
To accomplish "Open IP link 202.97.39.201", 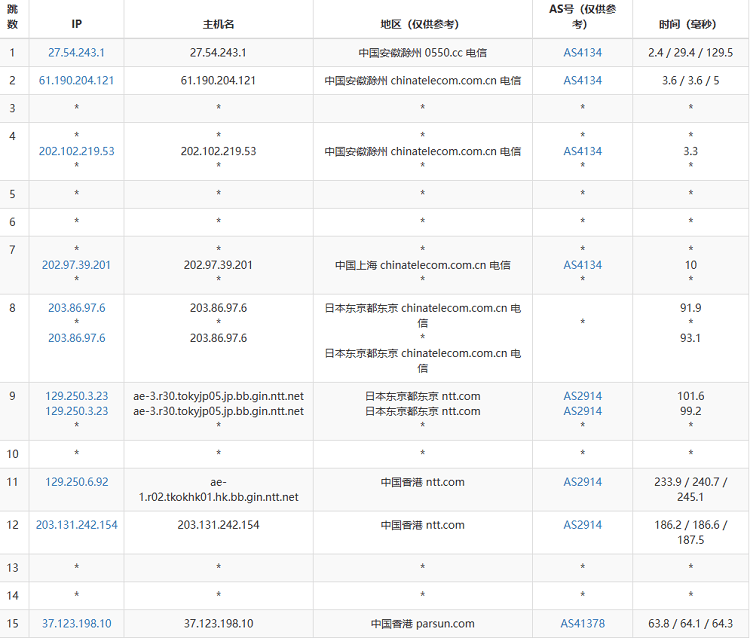I will tap(77, 265).
